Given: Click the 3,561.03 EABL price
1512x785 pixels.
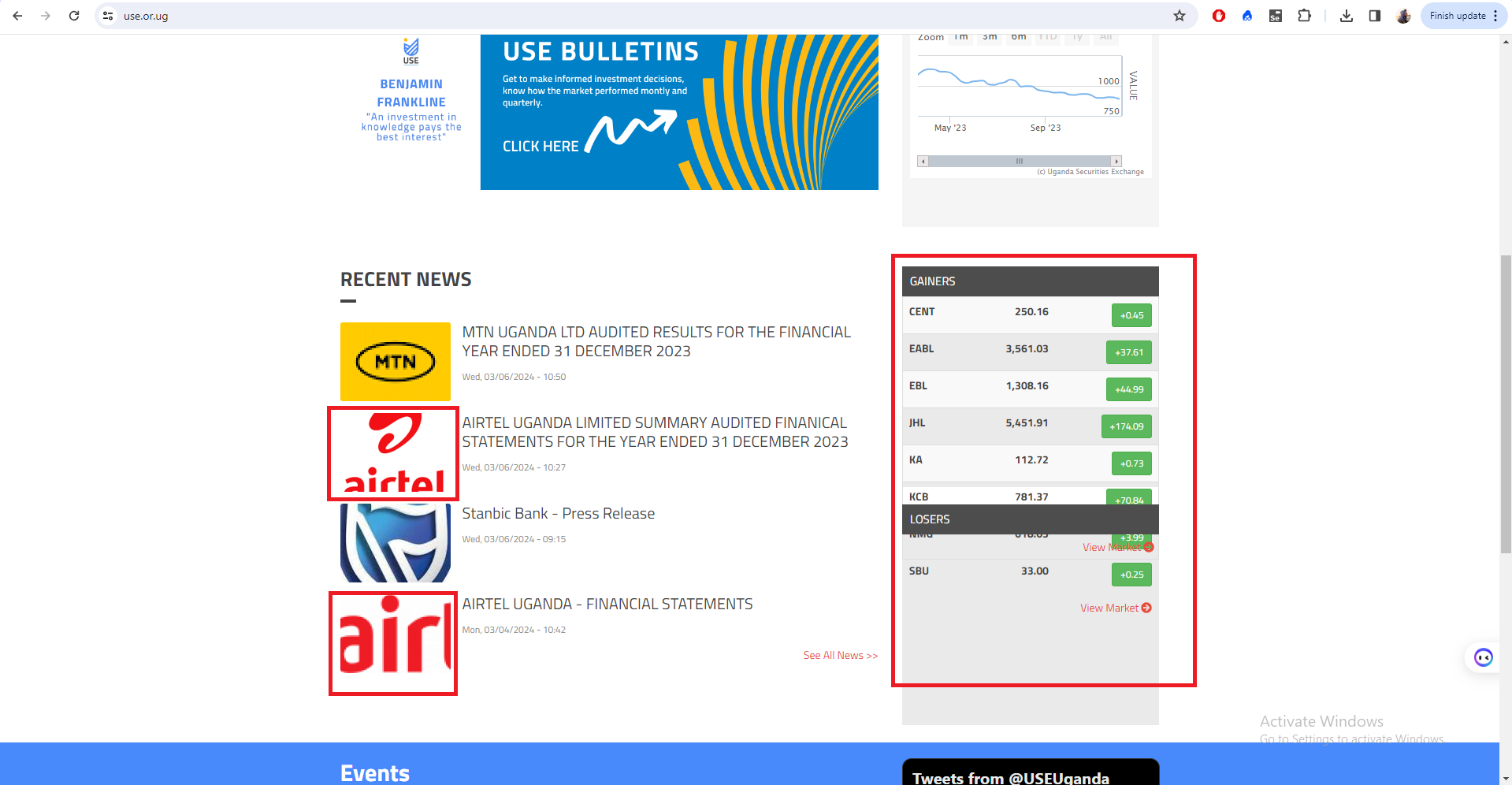Looking at the screenshot, I should click(1027, 349).
